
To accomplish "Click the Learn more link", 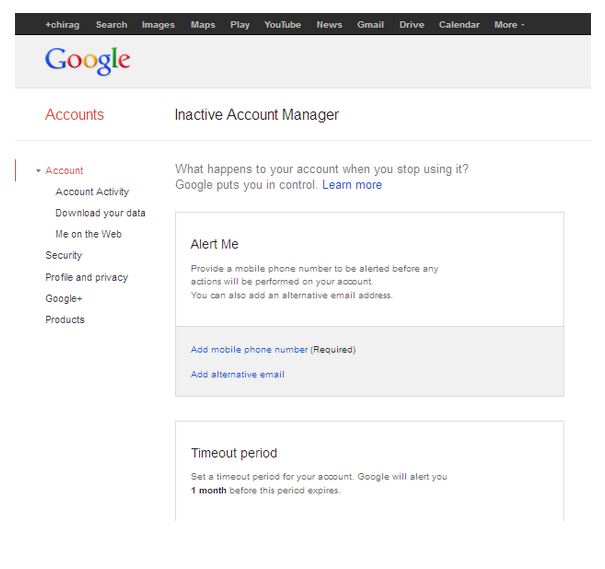I will point(352,185).
